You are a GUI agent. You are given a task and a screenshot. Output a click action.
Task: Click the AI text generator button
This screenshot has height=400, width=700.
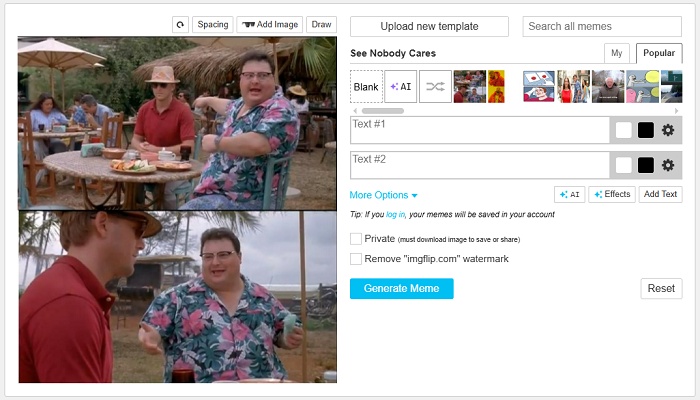point(569,195)
